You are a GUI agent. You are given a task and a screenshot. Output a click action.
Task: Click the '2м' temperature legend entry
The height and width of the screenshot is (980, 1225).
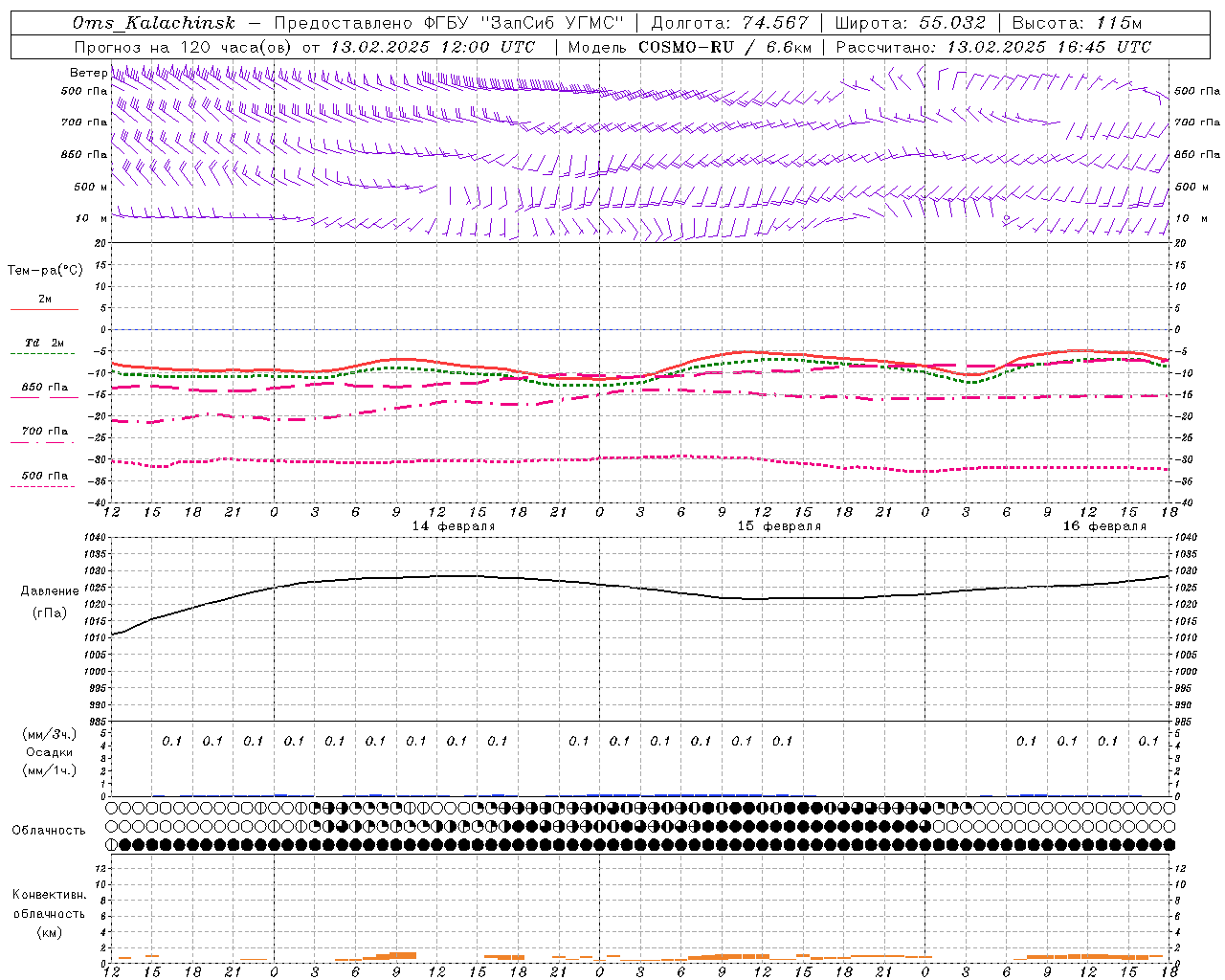(45, 300)
